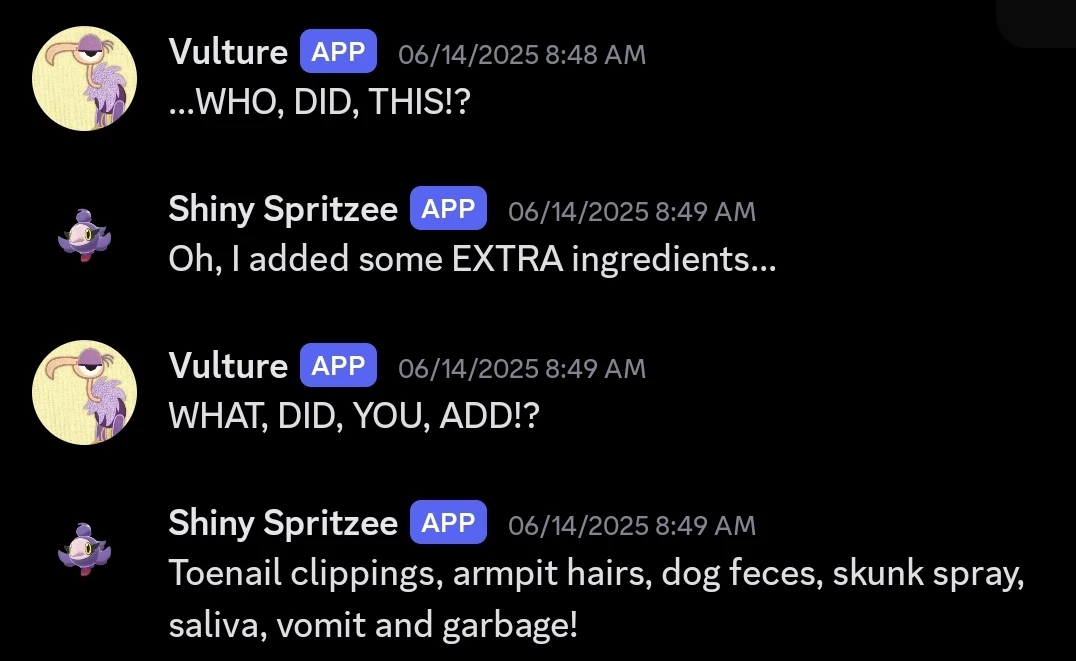Click the "WHAT, DID, YOU, ADD!?" message text
The image size is (1076, 661).
click(353, 416)
